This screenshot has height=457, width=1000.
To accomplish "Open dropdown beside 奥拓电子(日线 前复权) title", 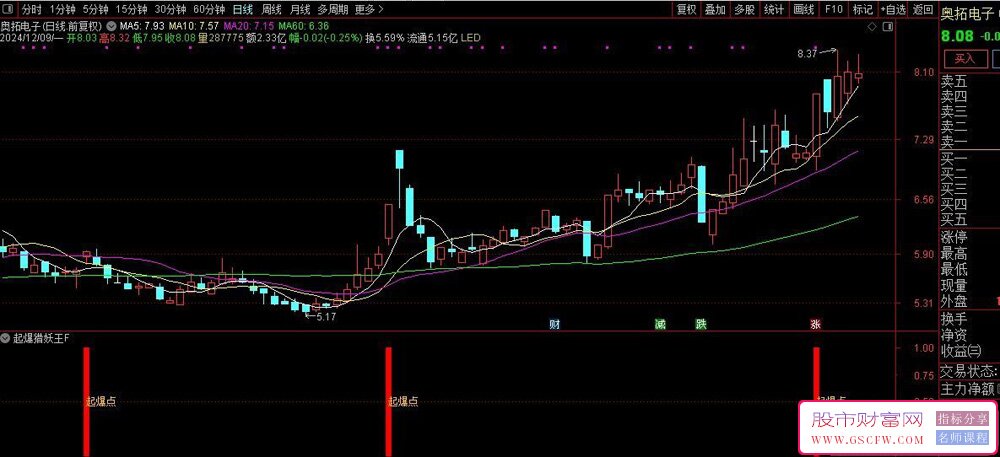I will coord(112,26).
